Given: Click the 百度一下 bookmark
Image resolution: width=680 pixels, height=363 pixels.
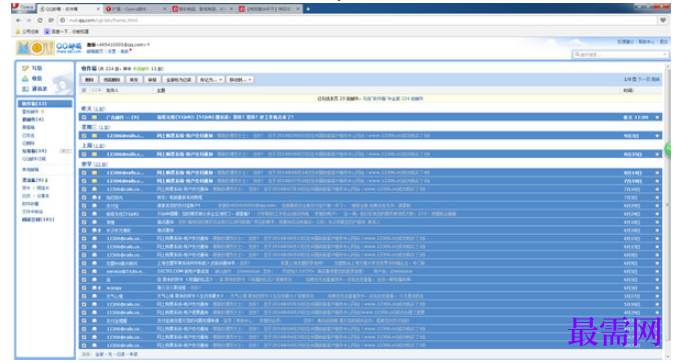Looking at the screenshot, I should (x=67, y=32).
